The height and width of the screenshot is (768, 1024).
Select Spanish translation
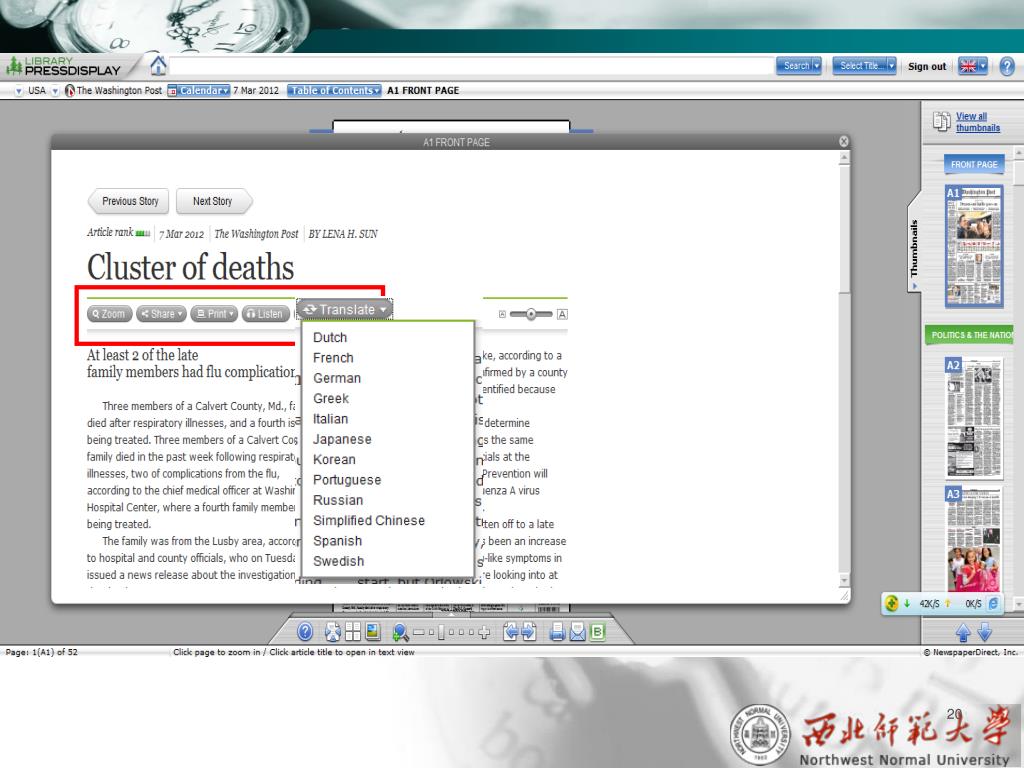click(x=337, y=541)
